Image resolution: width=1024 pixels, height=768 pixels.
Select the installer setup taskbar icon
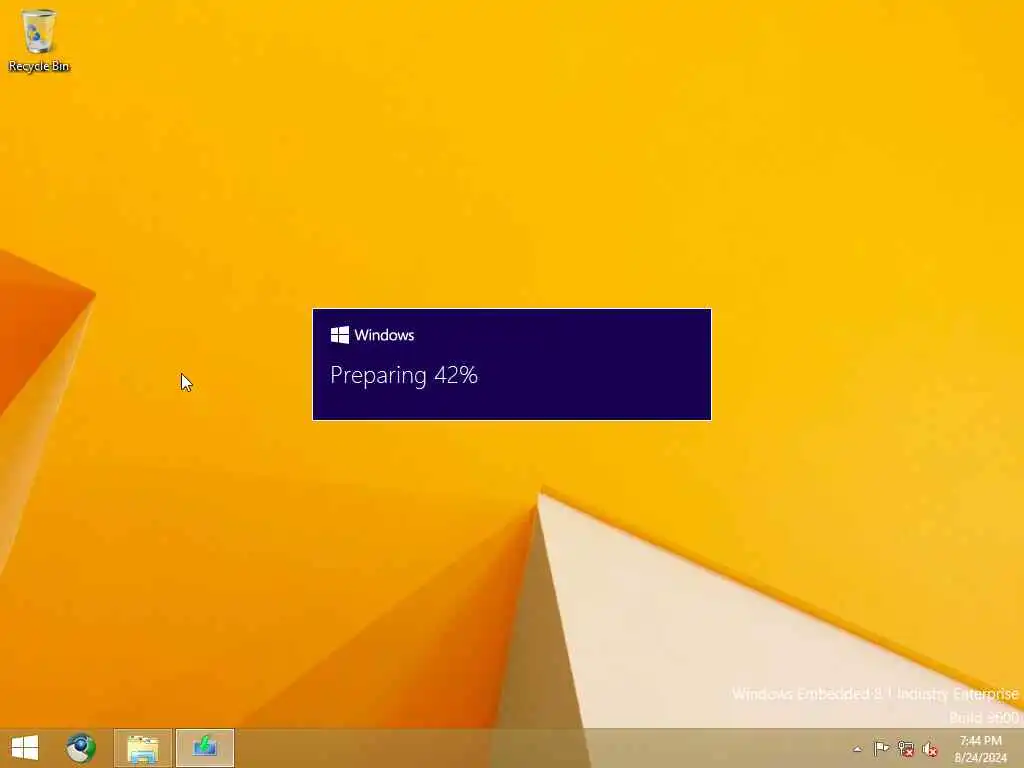(x=204, y=748)
